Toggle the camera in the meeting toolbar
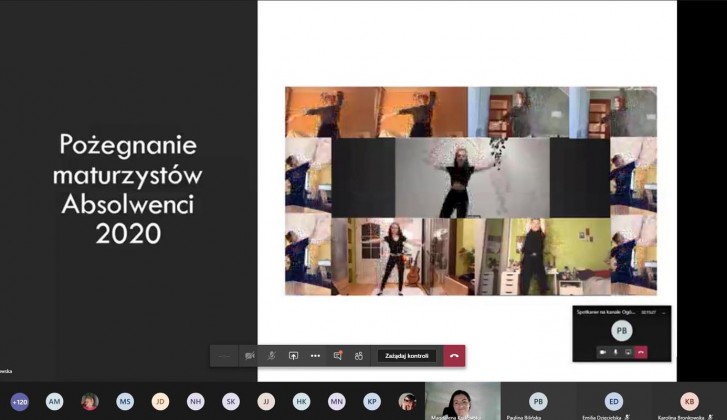Image resolution: width=727 pixels, height=420 pixels. (249, 355)
